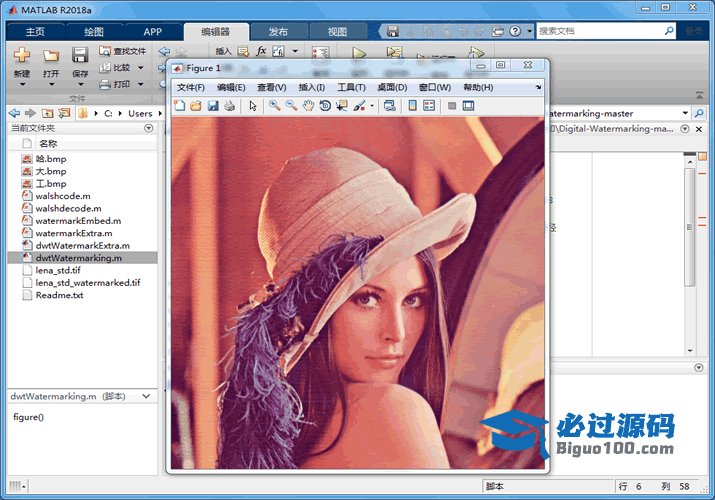
Task: Switch to the 主页 tab
Action: [35, 31]
